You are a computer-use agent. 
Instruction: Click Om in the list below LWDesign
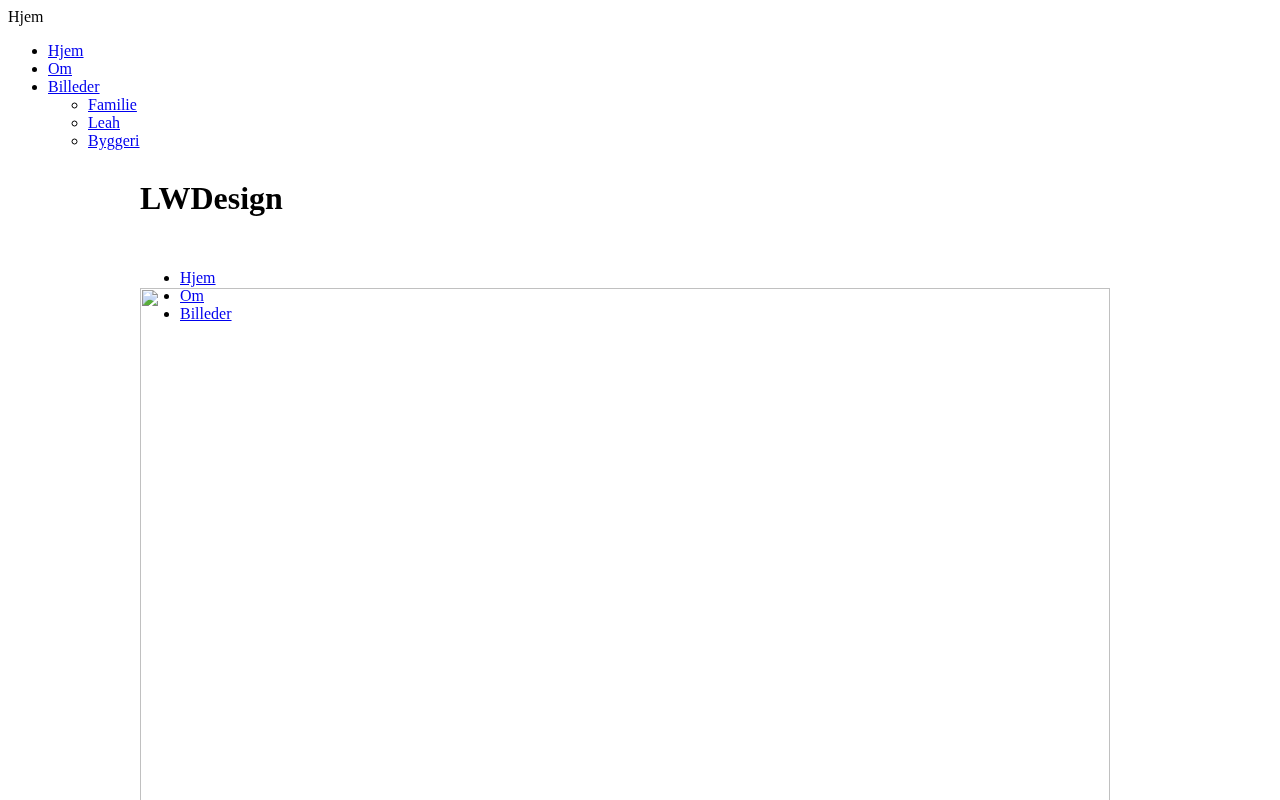point(192,296)
